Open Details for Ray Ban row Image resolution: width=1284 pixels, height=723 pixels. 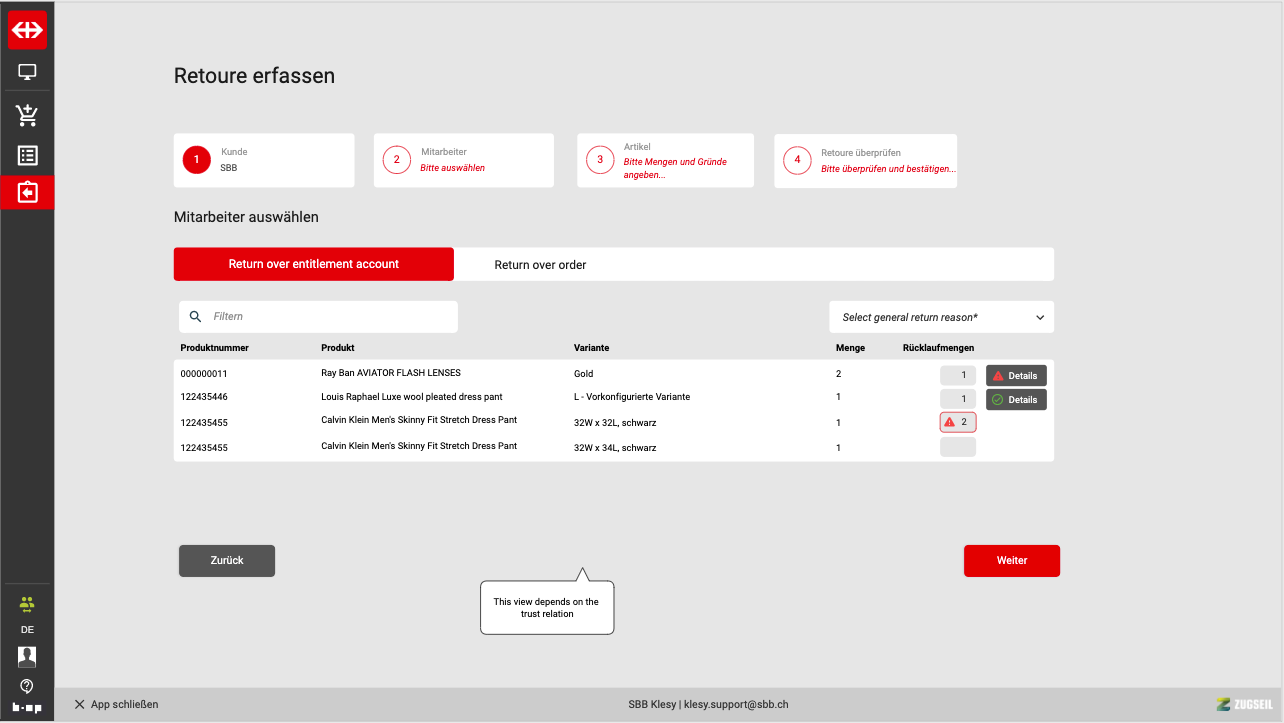pos(1016,376)
